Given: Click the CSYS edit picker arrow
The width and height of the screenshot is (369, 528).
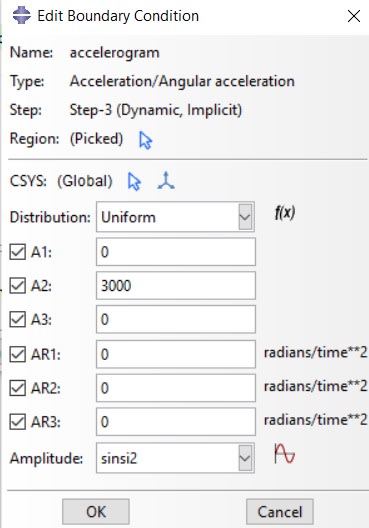Looking at the screenshot, I should (134, 182).
